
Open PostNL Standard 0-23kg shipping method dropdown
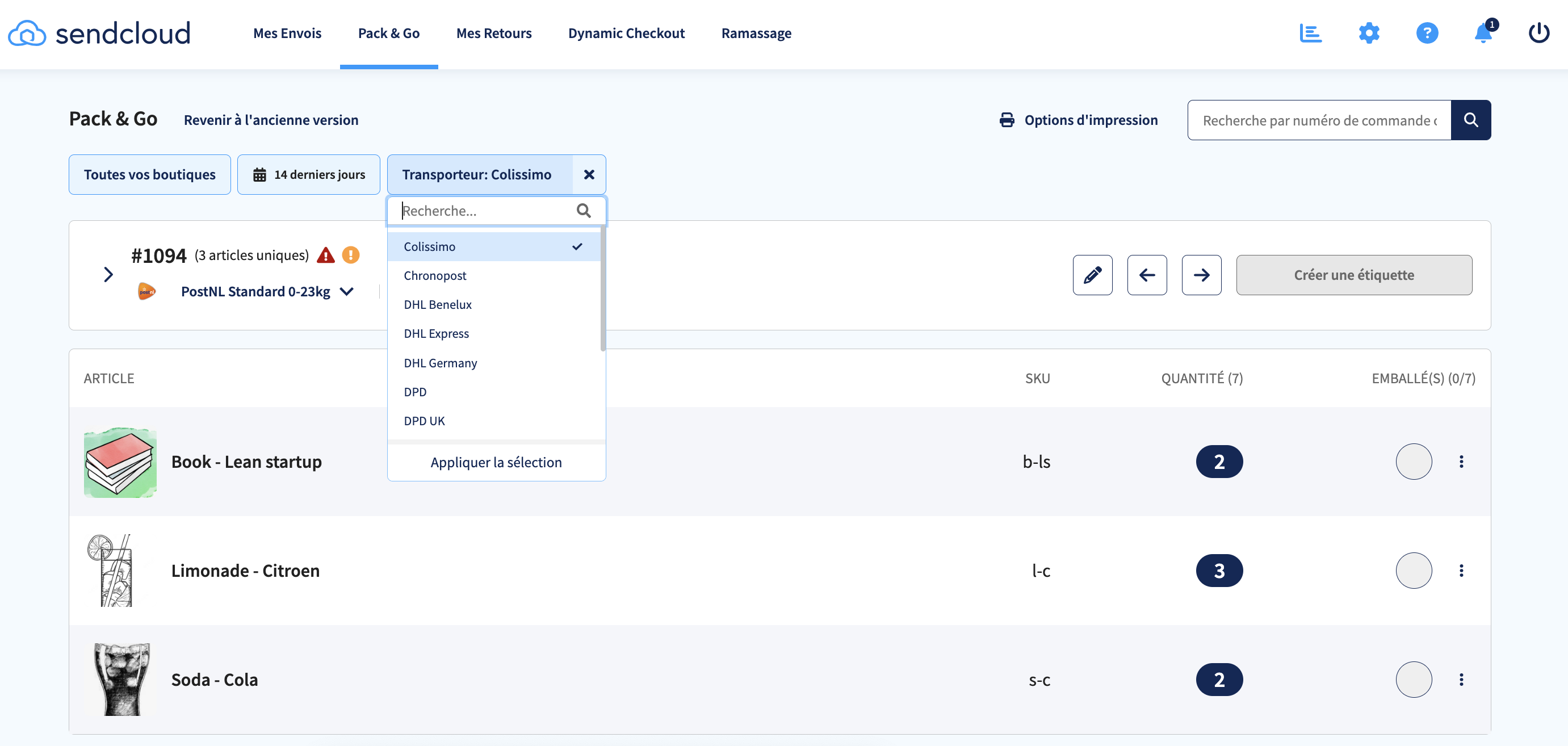(267, 291)
